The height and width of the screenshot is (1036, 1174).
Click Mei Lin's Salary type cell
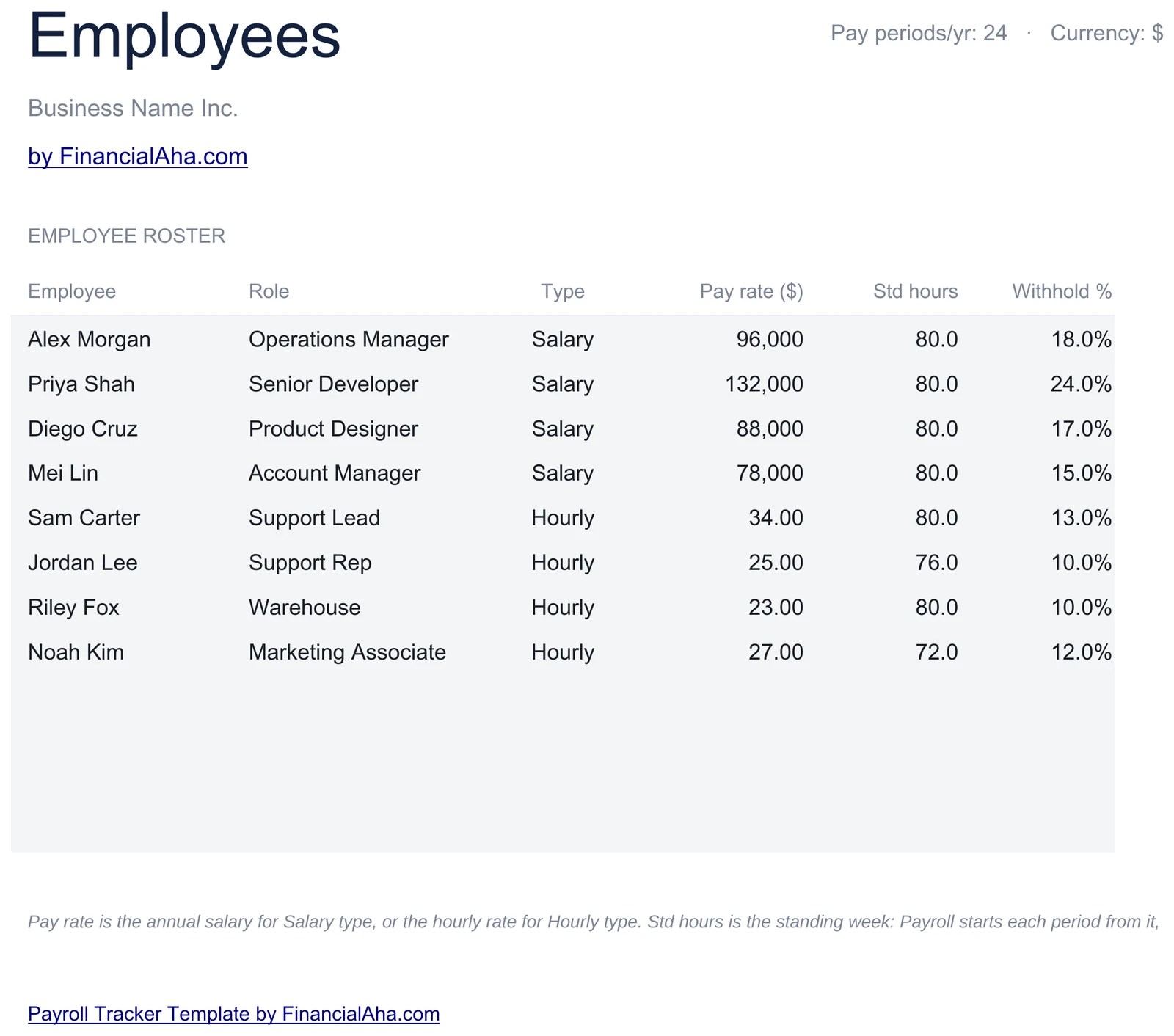pos(563,473)
